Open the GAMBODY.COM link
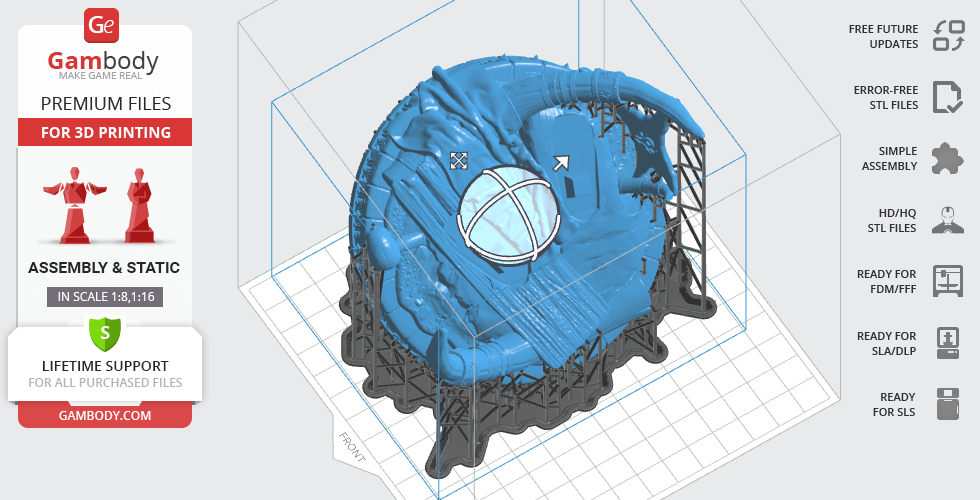This screenshot has height=500, width=980. point(105,414)
